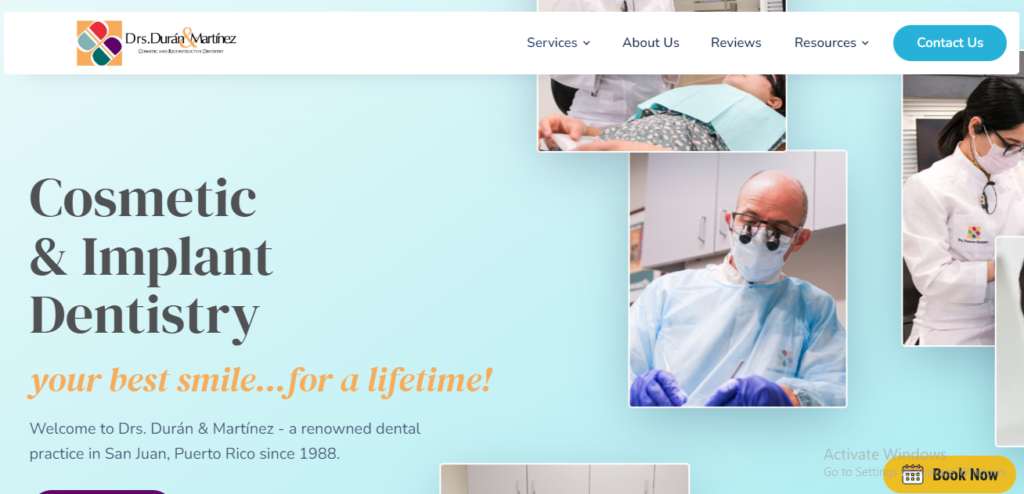Screen dimensions: 1024x494
Task: Click the purple button below welcome text
Action: (x=101, y=491)
